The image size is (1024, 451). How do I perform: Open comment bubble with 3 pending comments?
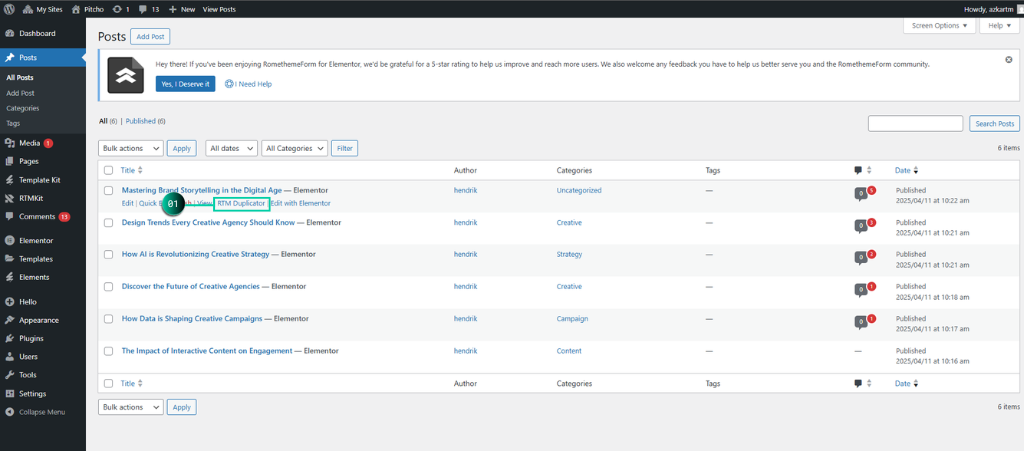(x=865, y=225)
